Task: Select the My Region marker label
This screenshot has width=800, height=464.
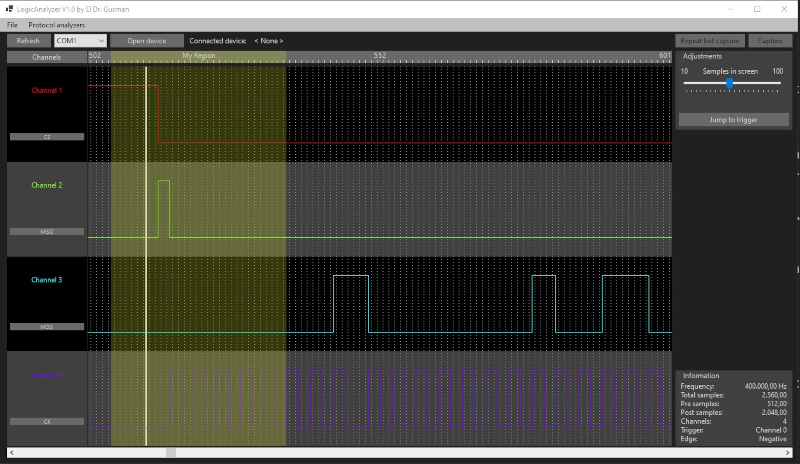Action: (x=199, y=57)
